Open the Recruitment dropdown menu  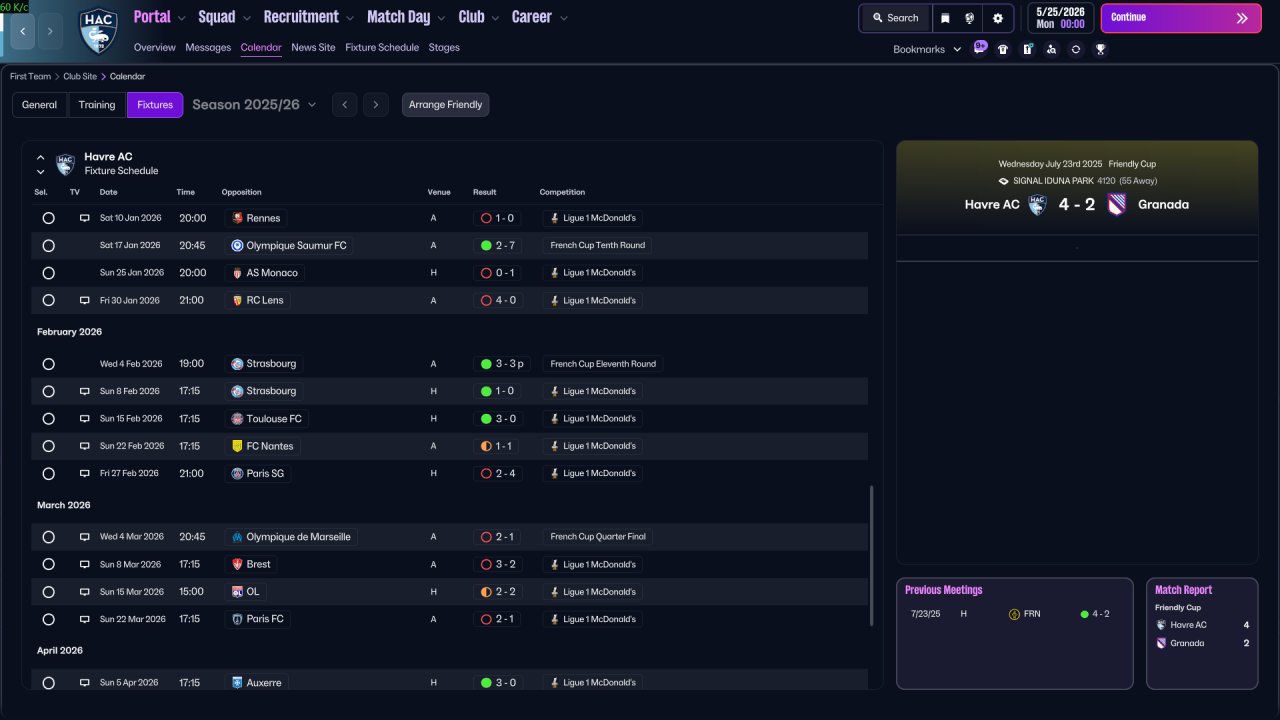pos(309,17)
